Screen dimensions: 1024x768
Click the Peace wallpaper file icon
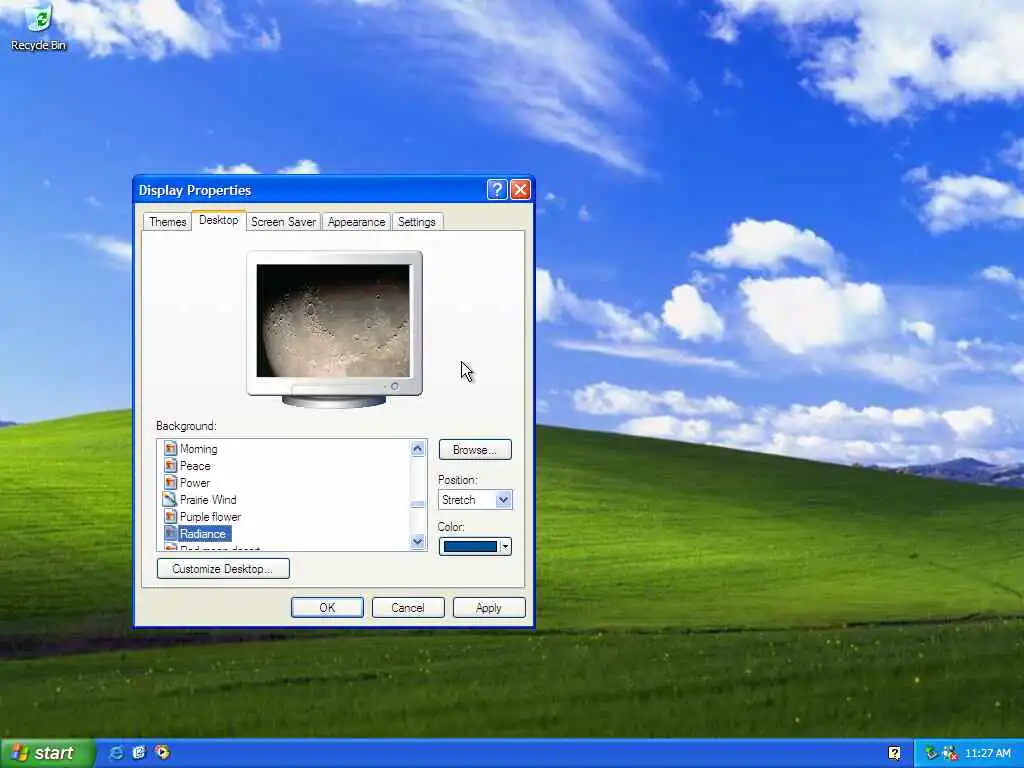pos(170,465)
